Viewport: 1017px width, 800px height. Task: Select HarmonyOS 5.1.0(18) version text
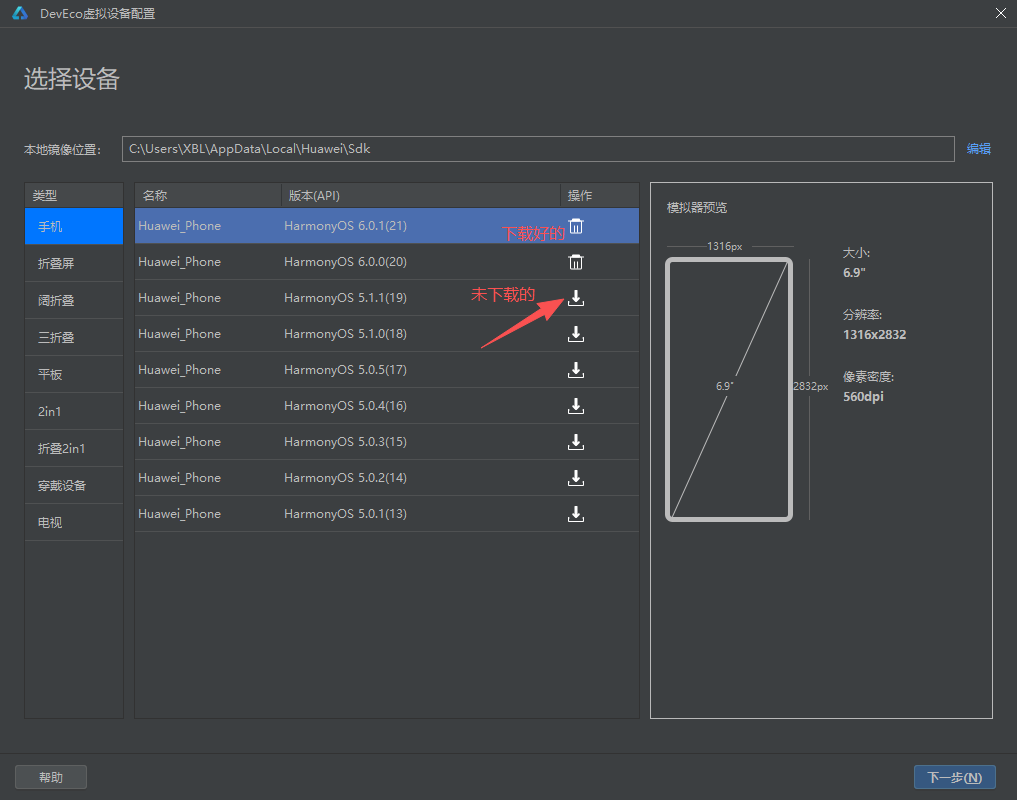[346, 334]
